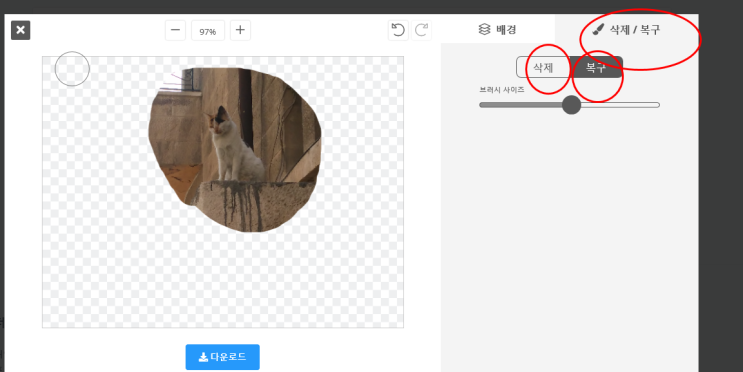The height and width of the screenshot is (372, 743).
Task: Undo the last brush stroke
Action: coord(398,30)
